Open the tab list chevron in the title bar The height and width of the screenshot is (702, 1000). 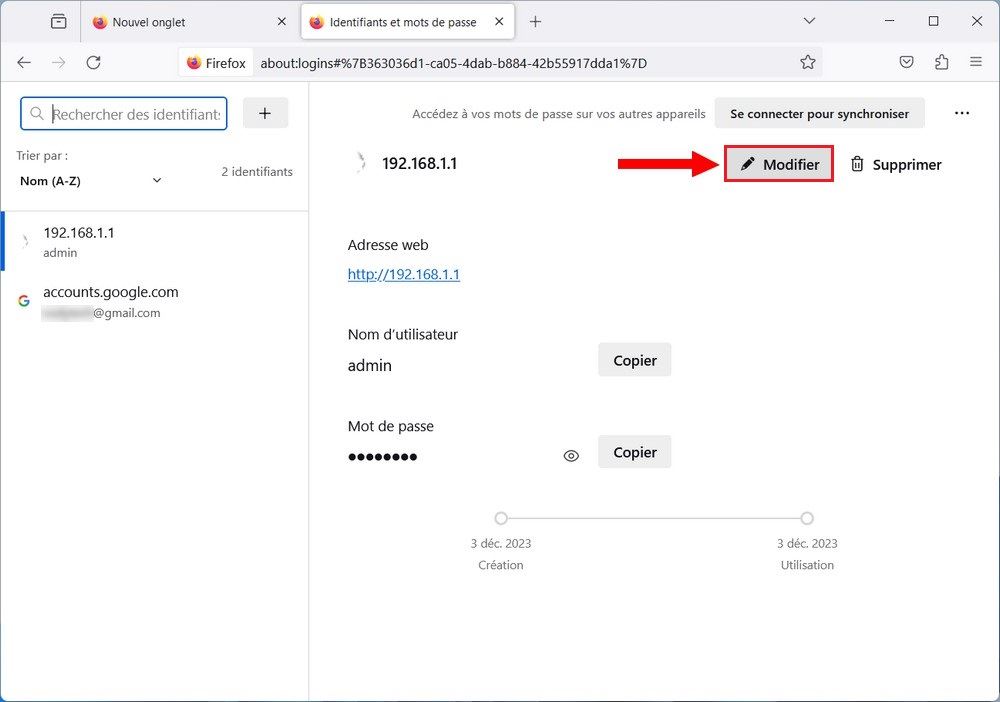pyautogui.click(x=808, y=20)
